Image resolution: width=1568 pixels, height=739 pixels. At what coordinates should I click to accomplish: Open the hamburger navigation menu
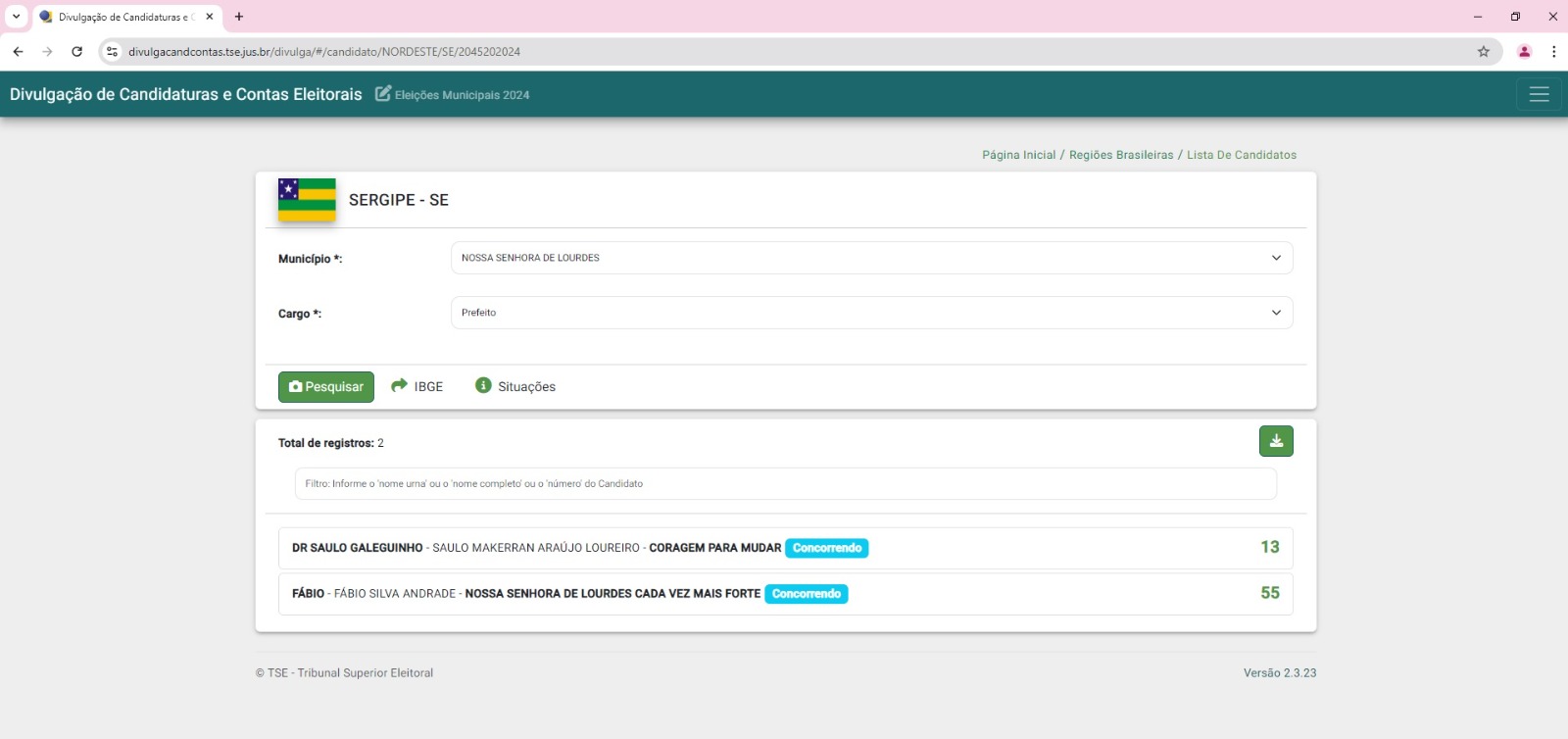(1539, 94)
